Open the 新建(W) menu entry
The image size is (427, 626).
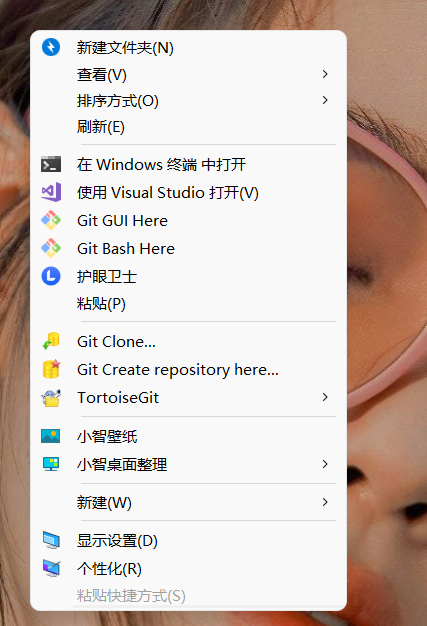click(188, 502)
